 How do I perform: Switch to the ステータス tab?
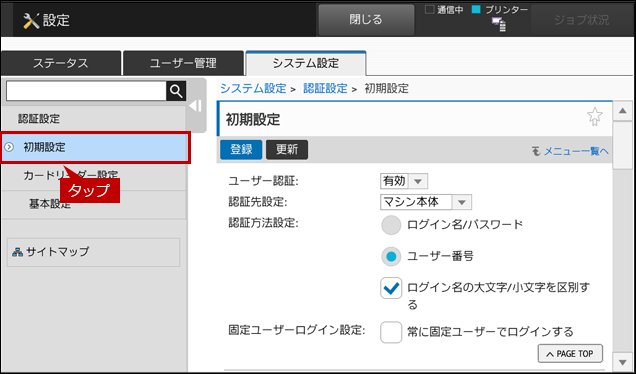click(x=61, y=63)
